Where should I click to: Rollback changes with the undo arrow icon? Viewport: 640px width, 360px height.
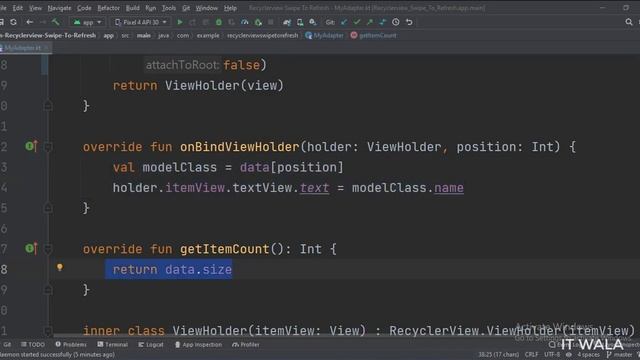click(409, 22)
